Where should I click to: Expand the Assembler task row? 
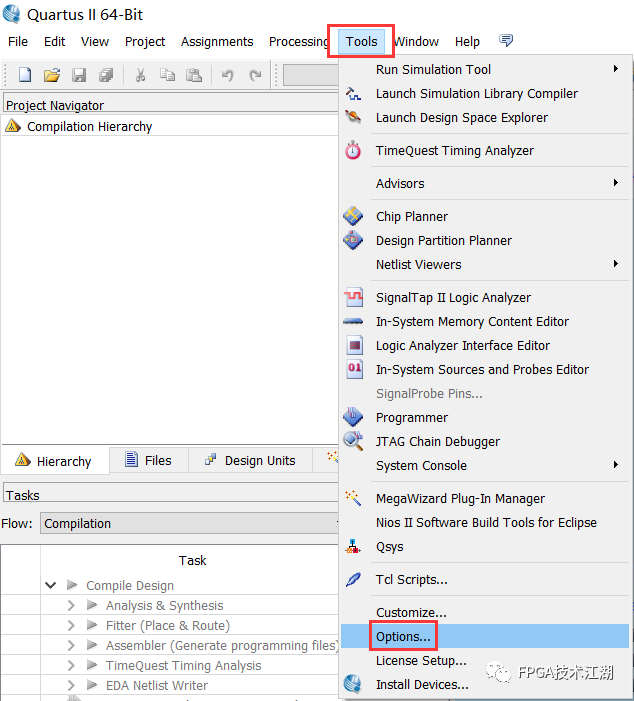[x=71, y=645]
